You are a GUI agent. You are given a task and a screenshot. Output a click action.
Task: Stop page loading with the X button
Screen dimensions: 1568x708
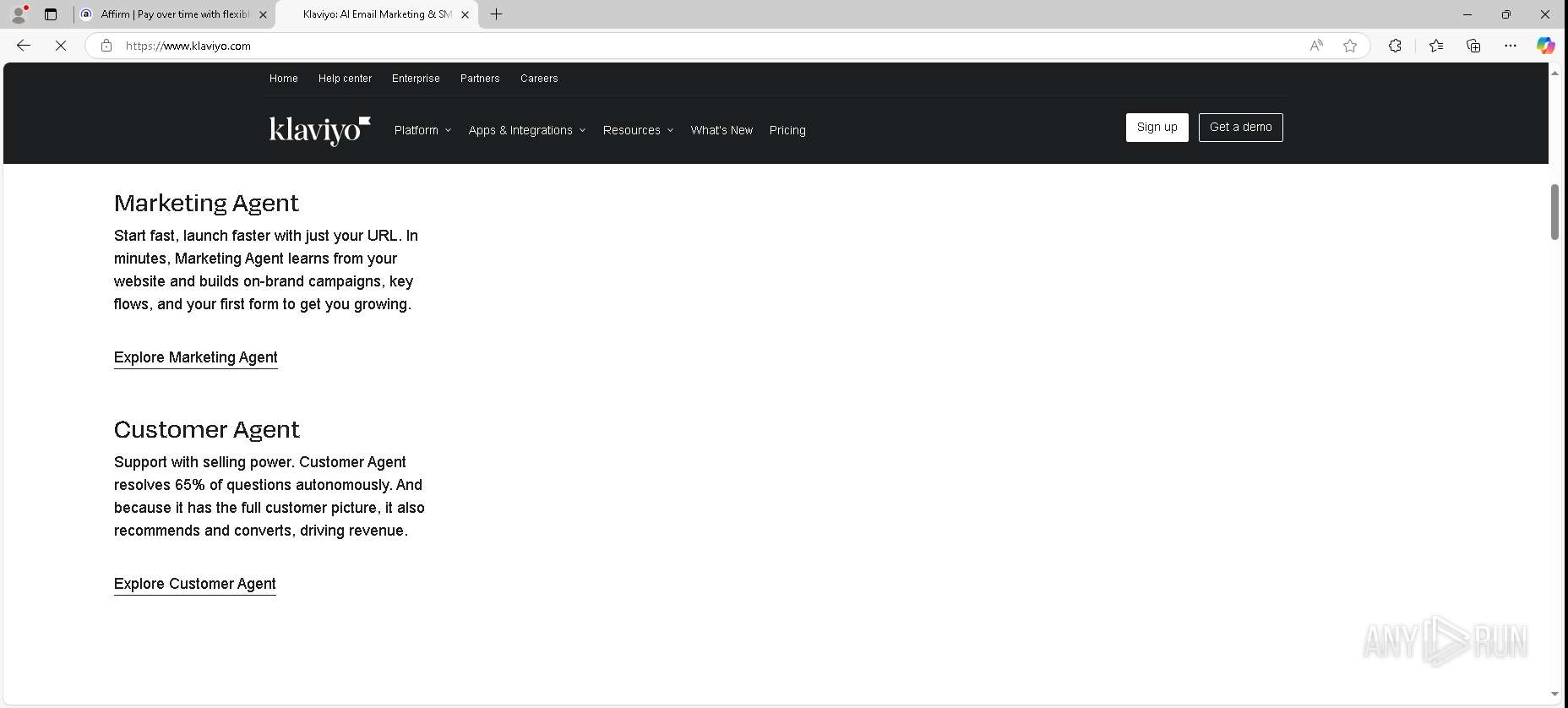click(x=61, y=46)
